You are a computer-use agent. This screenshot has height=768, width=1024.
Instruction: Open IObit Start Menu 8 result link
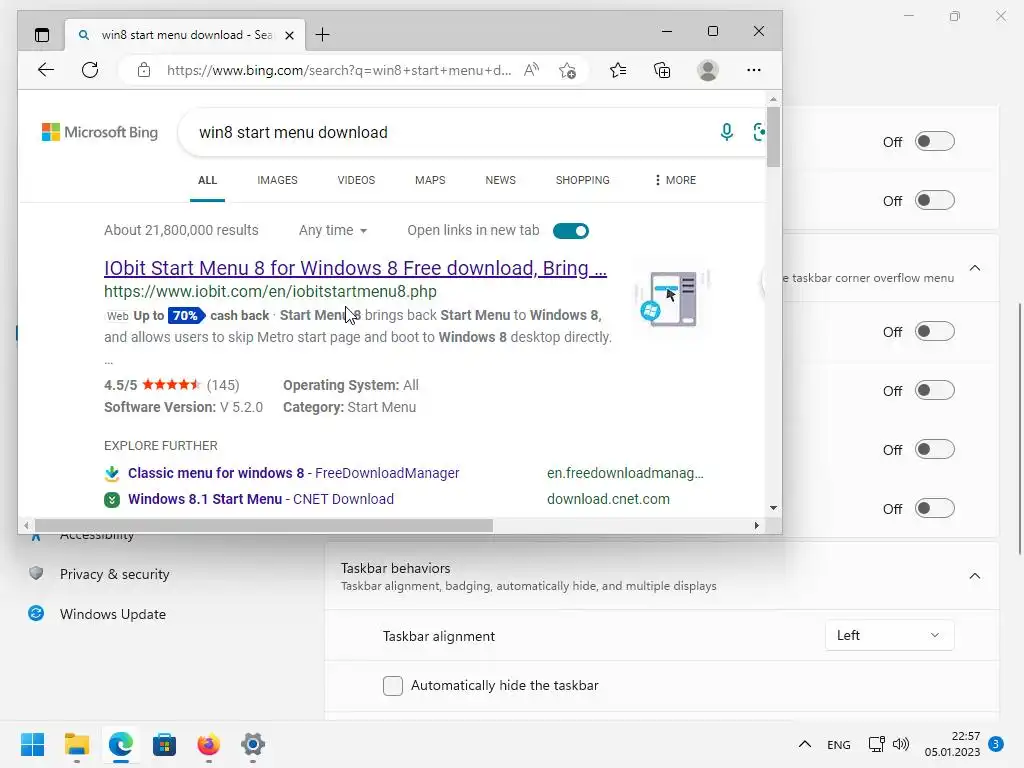[355, 268]
